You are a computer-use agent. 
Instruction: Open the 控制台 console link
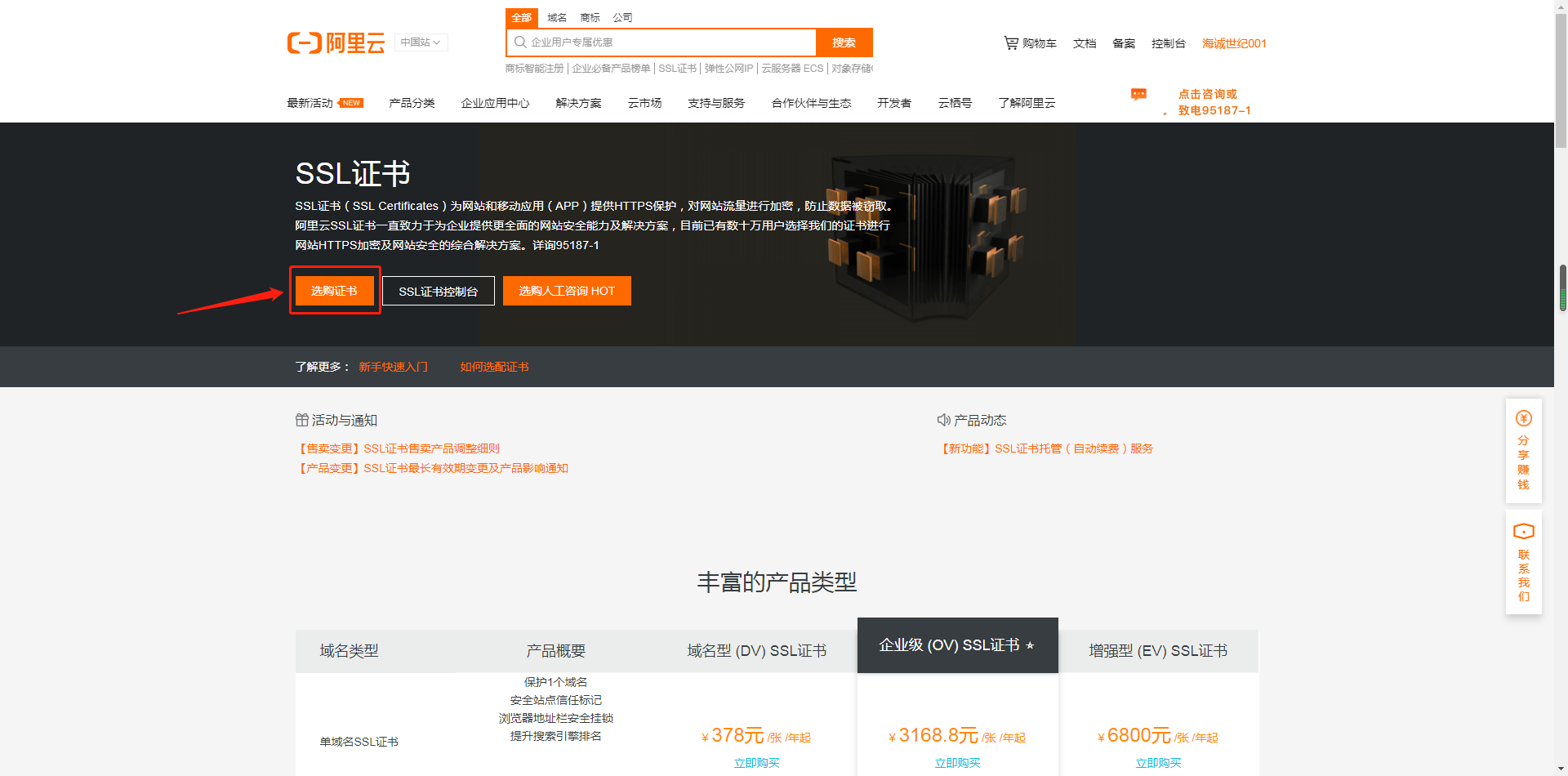point(1169,43)
